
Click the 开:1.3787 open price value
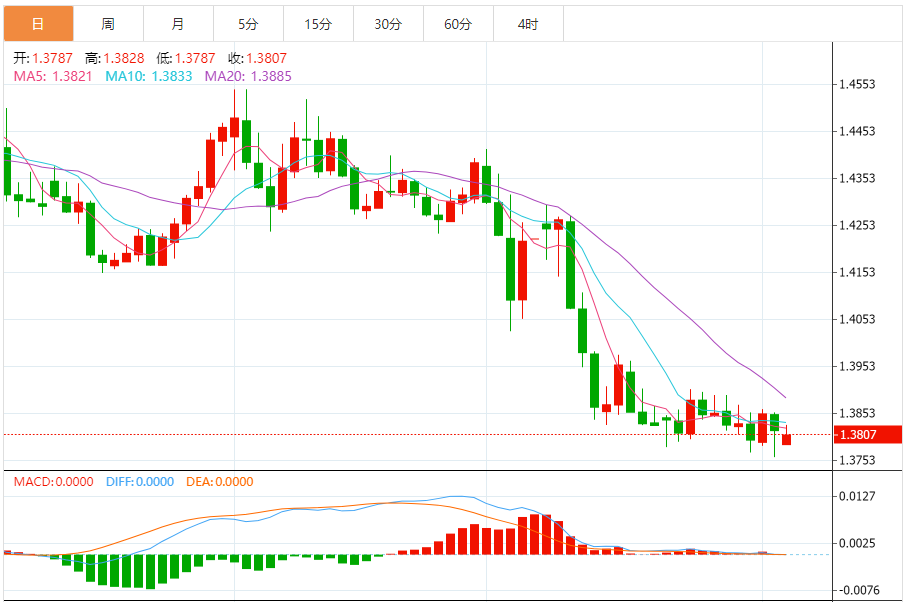pyautogui.click(x=43, y=58)
